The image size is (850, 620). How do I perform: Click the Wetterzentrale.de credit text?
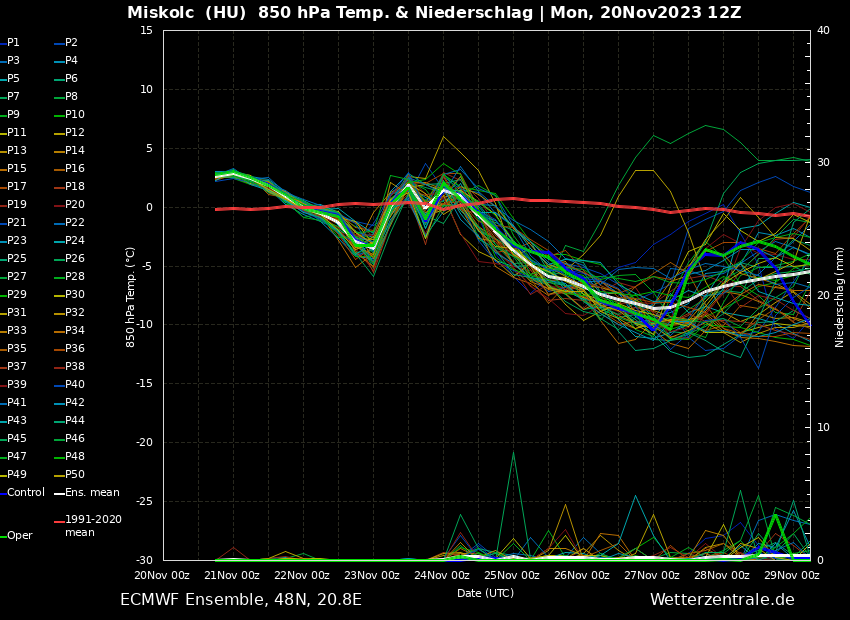click(722, 600)
